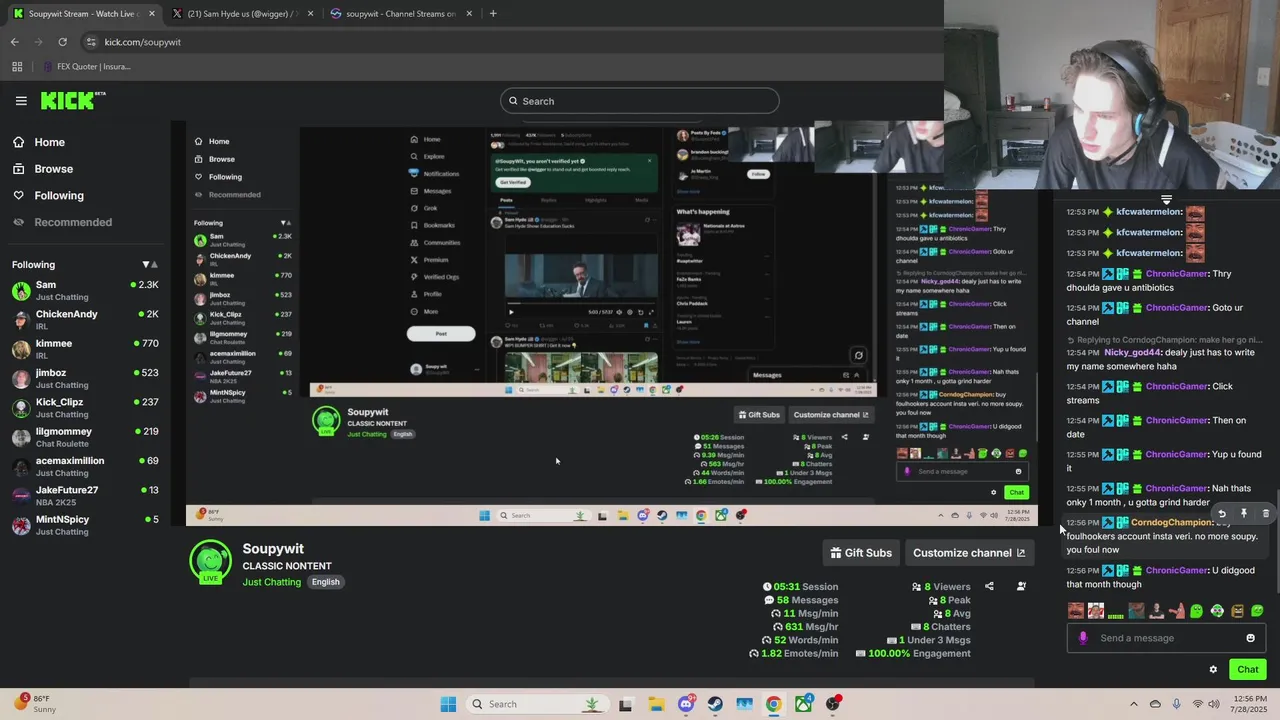Pin the CorndogChampion chat message
Viewport: 1280px width, 720px height.
coord(1244,514)
